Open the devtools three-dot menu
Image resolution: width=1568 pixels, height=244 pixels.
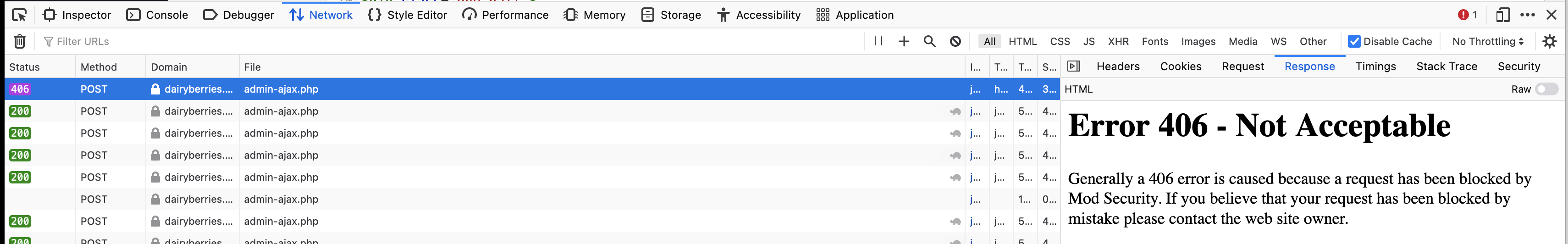[x=1527, y=15]
